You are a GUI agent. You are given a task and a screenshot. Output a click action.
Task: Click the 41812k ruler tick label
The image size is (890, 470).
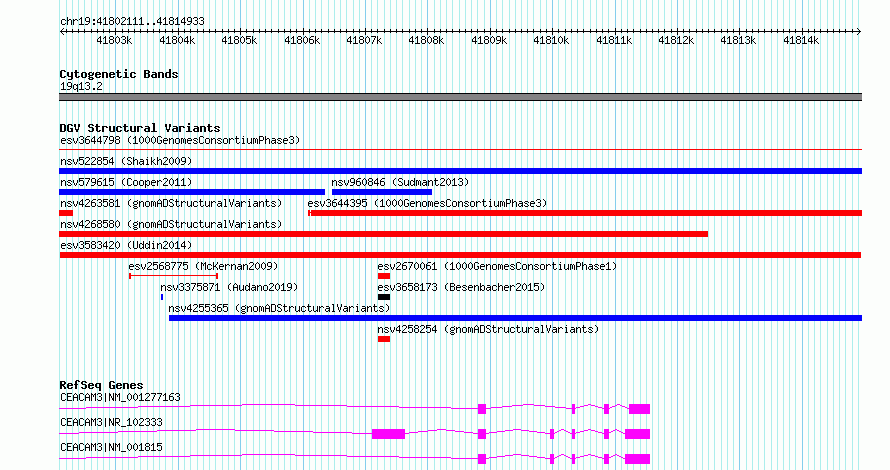click(676, 40)
